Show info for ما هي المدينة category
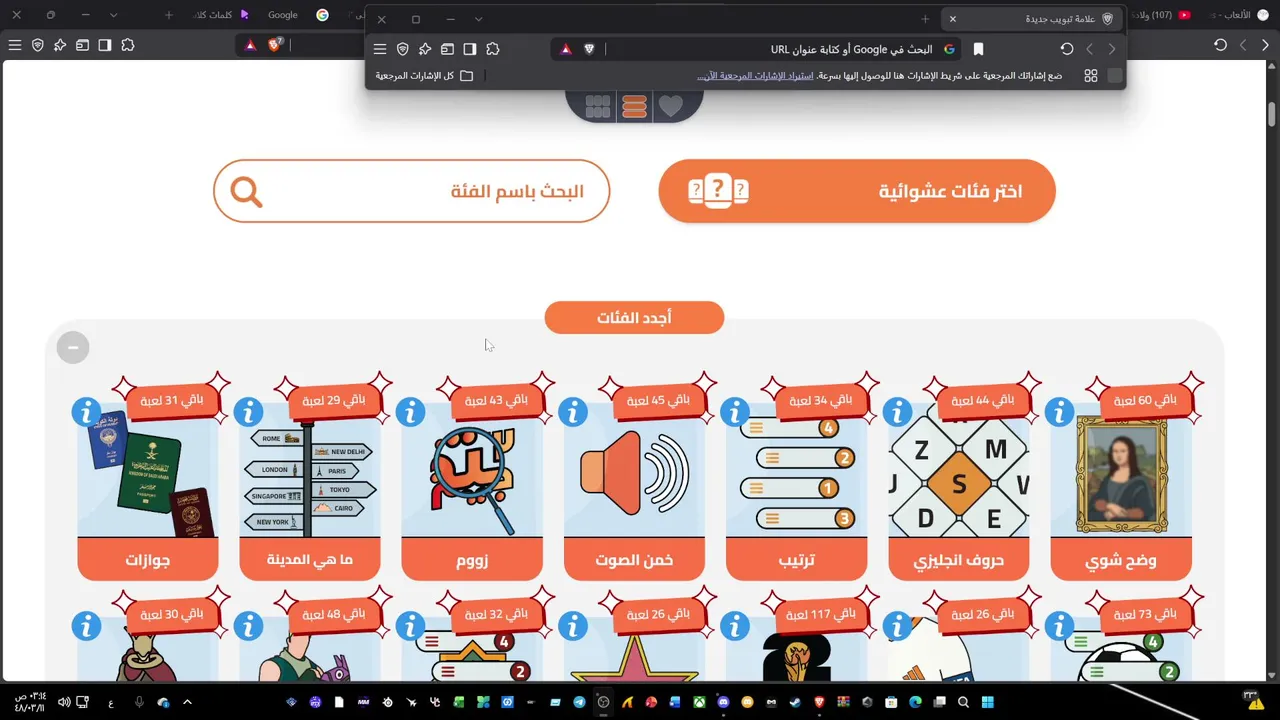 coord(248,412)
